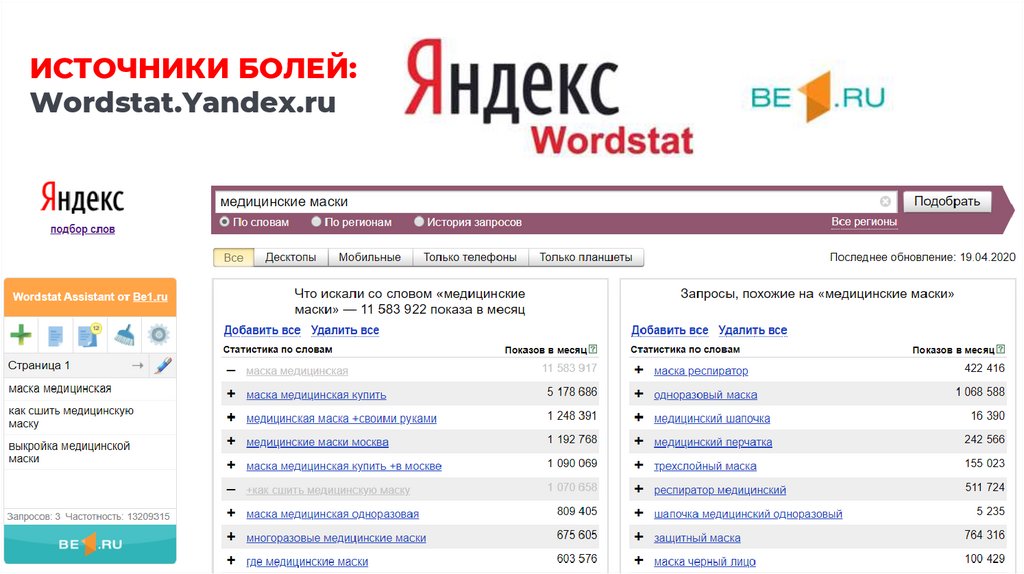Add трехслойный маска with plus icon
Screen dimensions: 1024x574
(639, 465)
